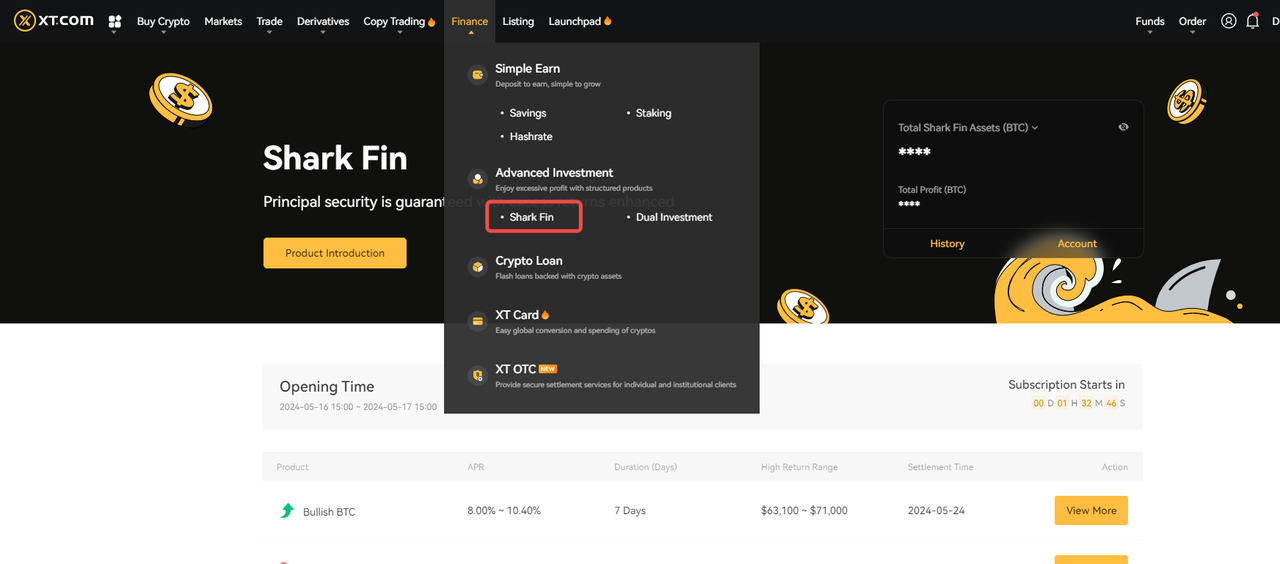
Task: Open Simple Earn heading
Action: coord(527,68)
